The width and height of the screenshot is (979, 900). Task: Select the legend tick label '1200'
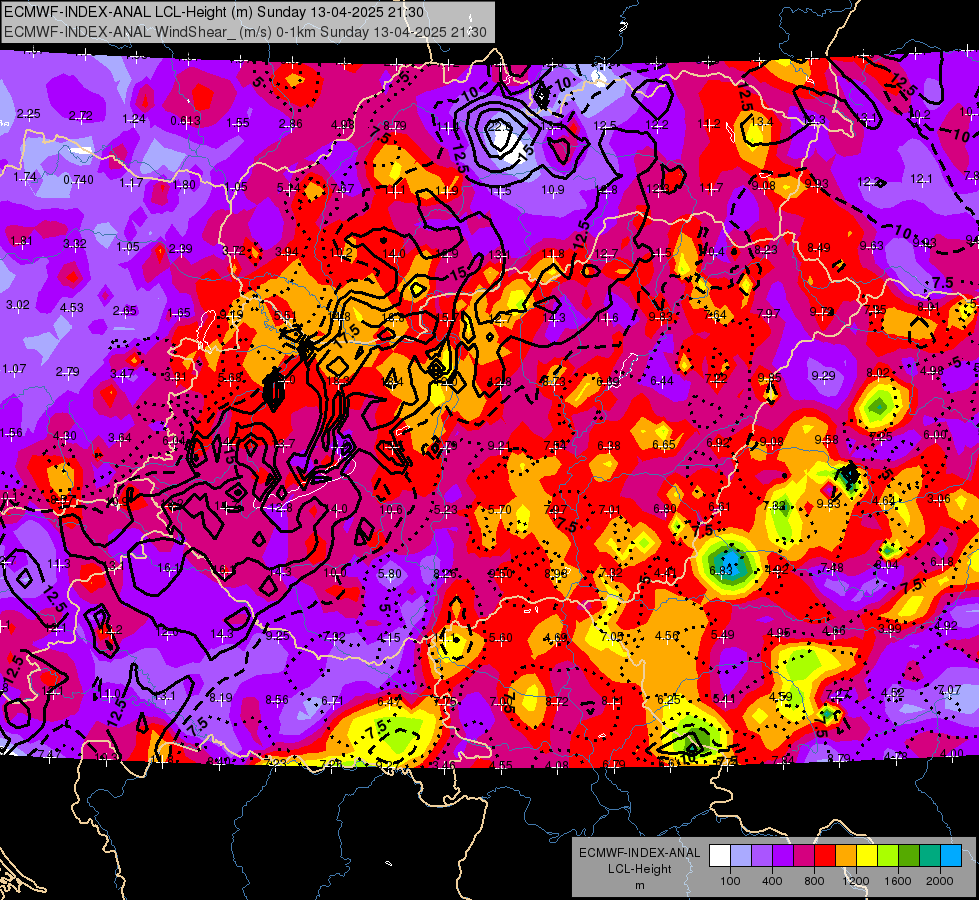856,881
